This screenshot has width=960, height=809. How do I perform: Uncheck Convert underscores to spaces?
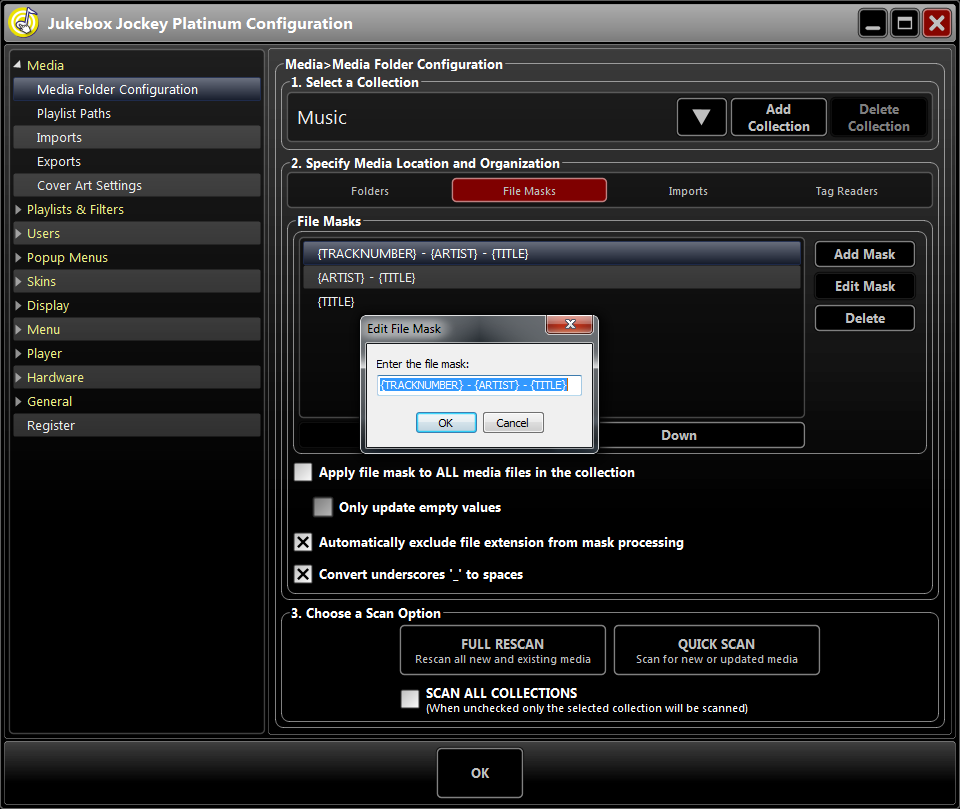pos(303,574)
